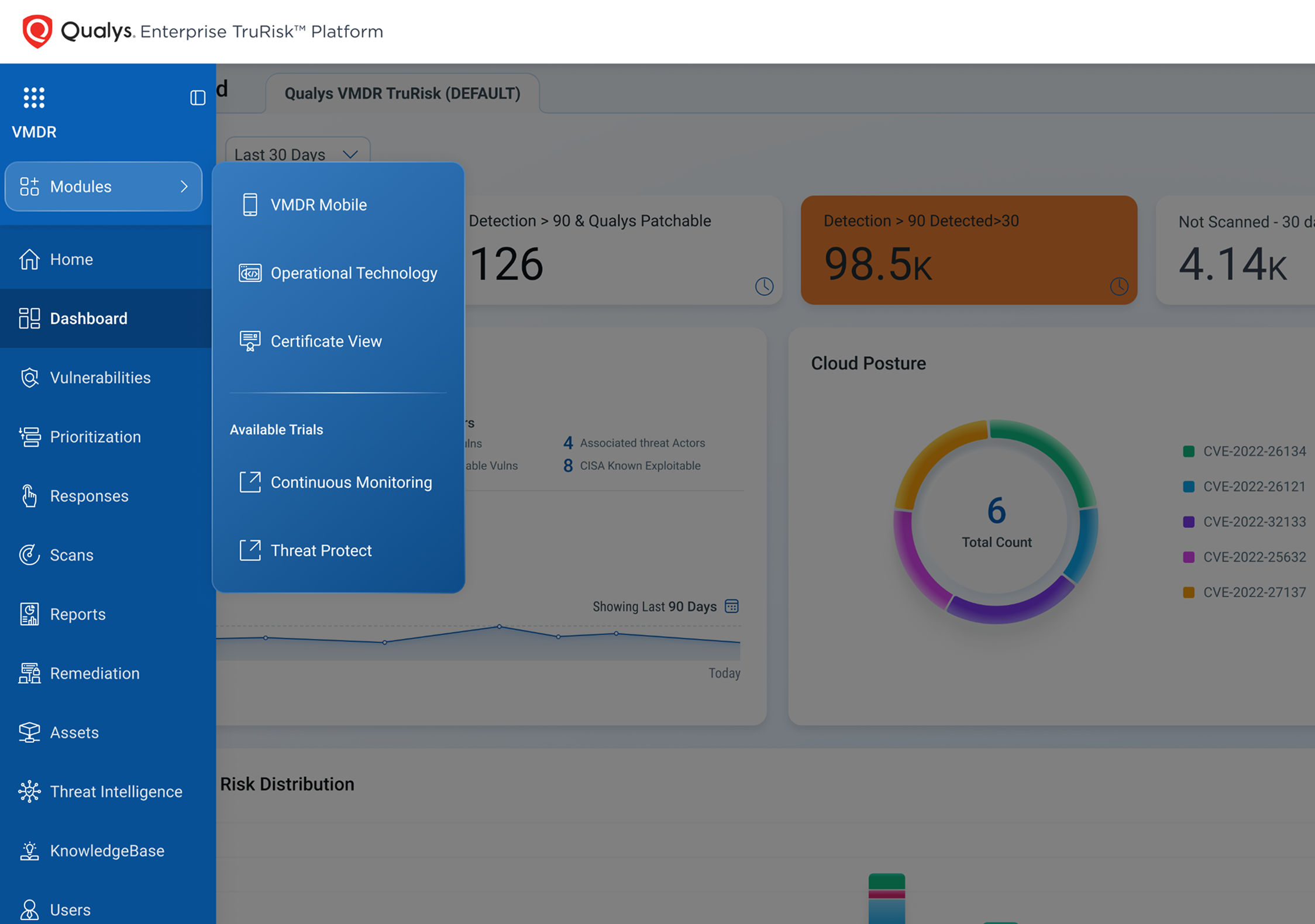
Task: Click 'Showing Last 90 Days' label
Action: [x=655, y=606]
